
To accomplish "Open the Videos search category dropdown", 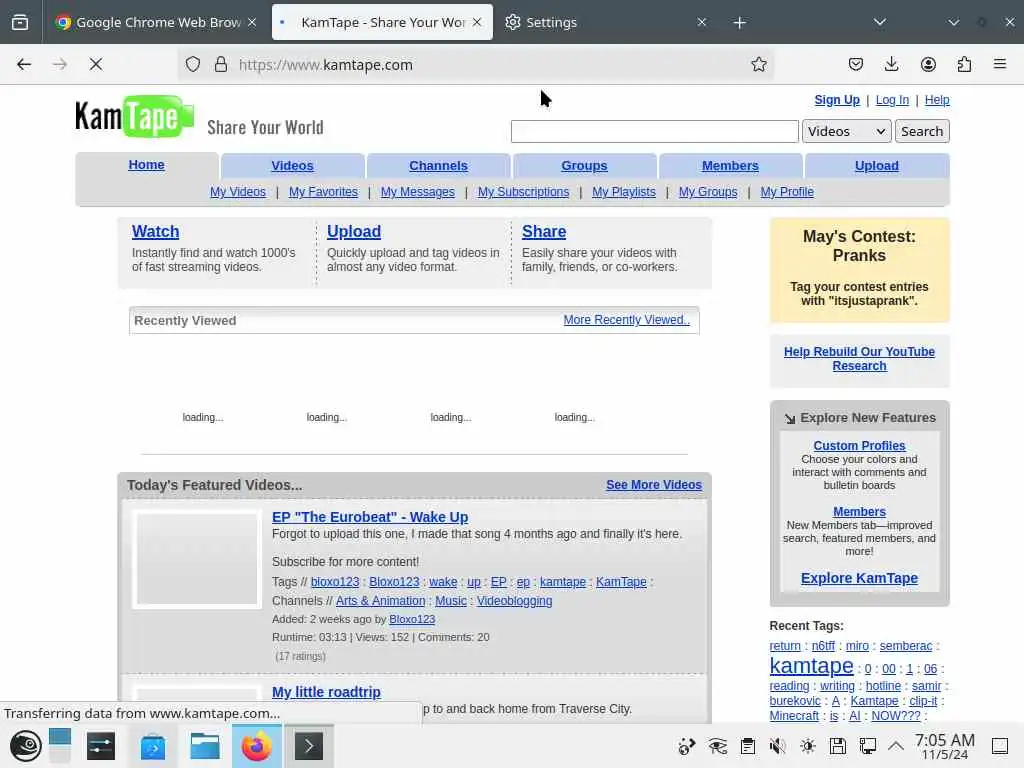I will (x=846, y=131).
